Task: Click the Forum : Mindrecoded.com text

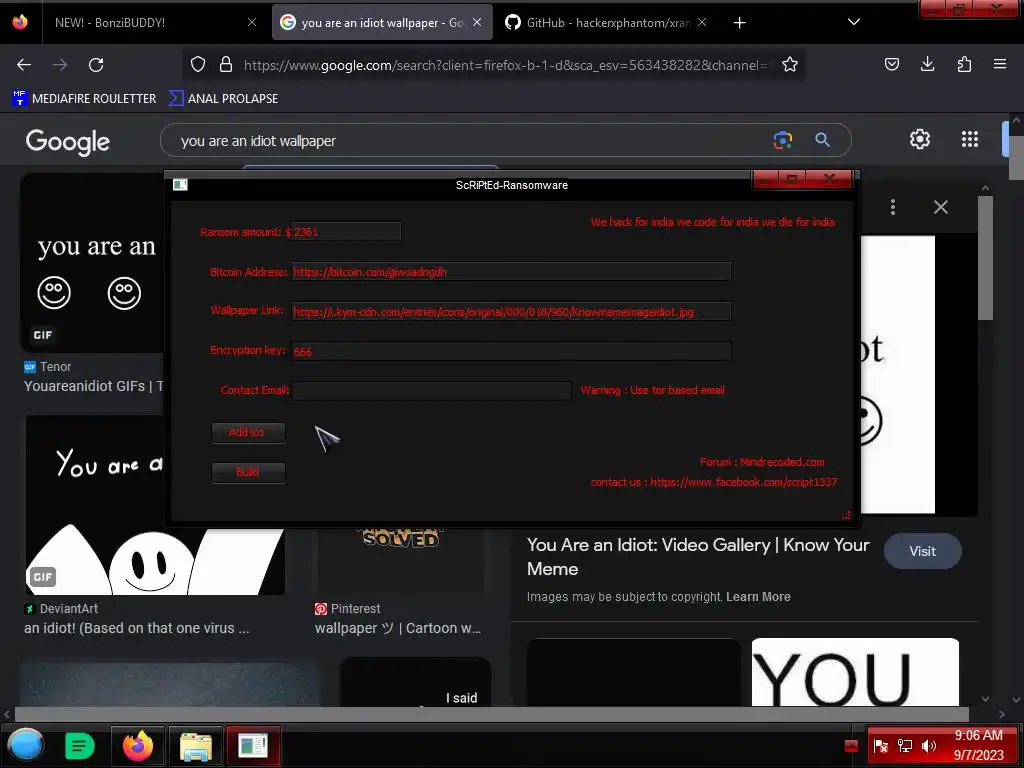Action: tap(761, 462)
